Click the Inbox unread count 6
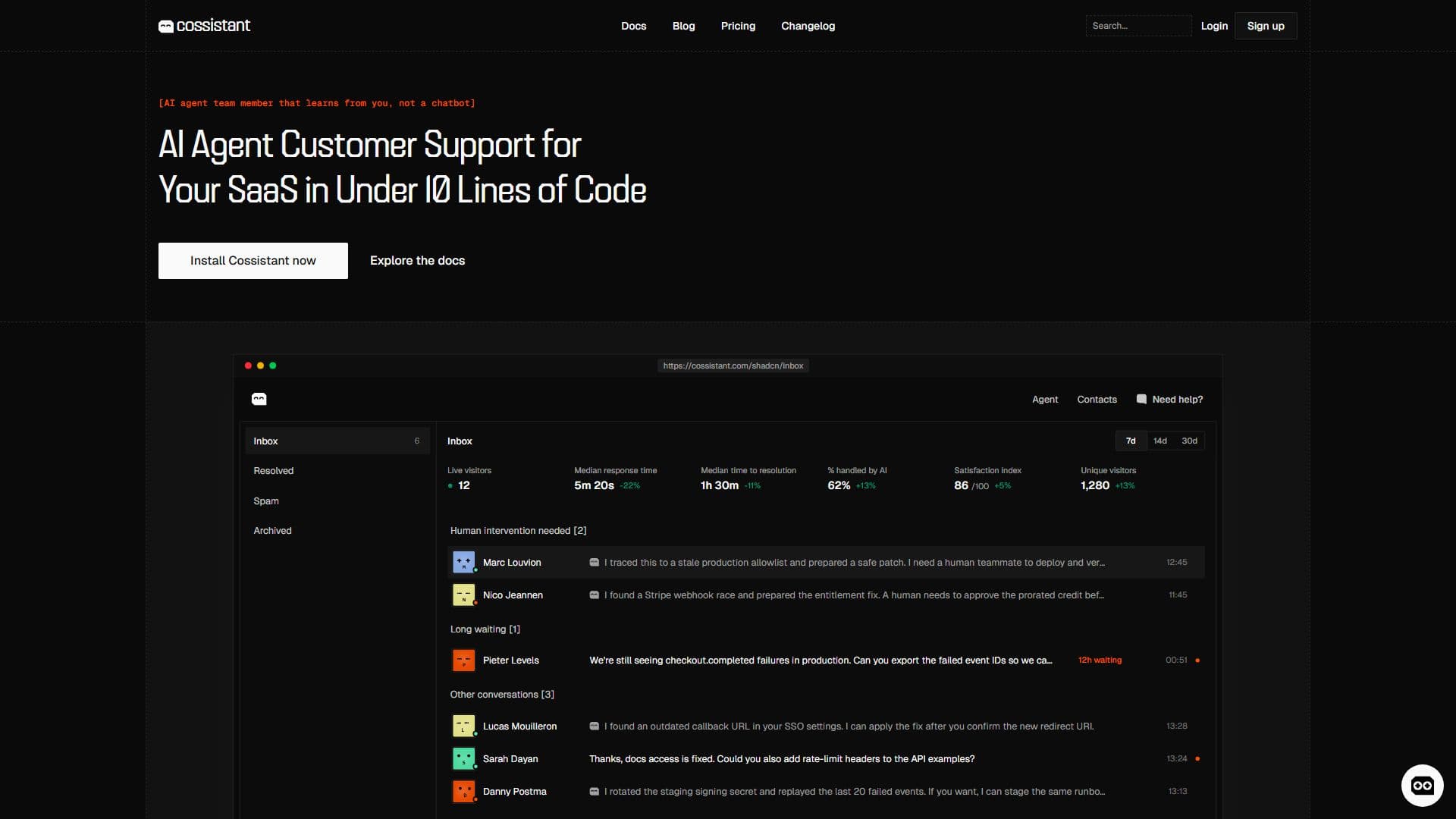This screenshot has width=1456, height=819. (416, 441)
